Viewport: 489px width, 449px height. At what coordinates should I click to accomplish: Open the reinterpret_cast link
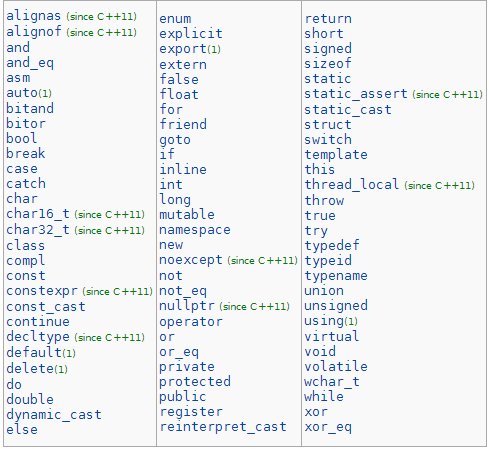pos(223,427)
